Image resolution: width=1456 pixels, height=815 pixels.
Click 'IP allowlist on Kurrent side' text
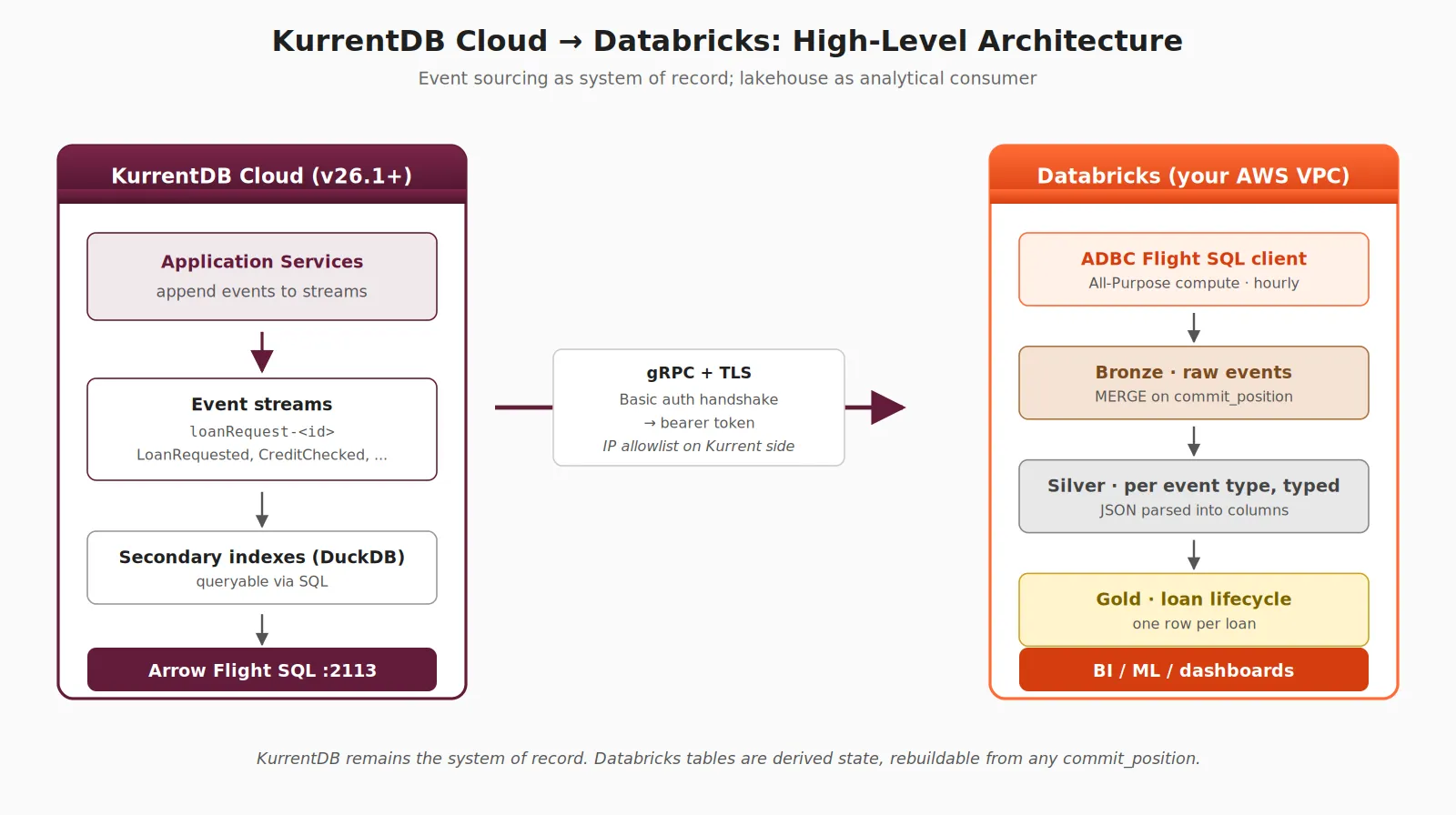tap(699, 446)
